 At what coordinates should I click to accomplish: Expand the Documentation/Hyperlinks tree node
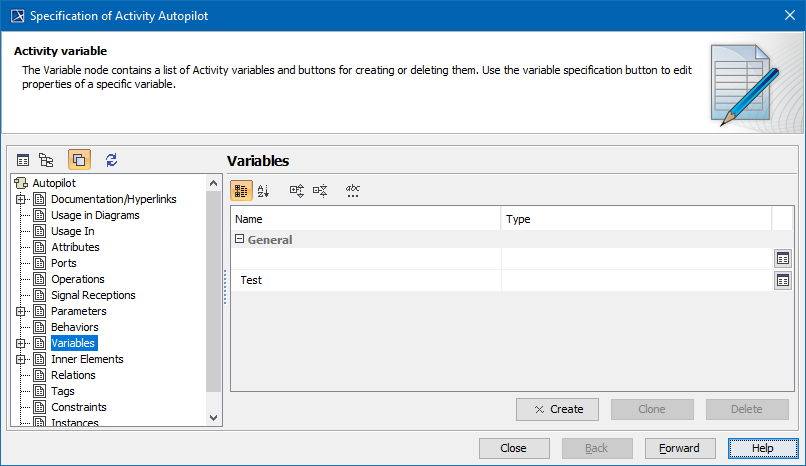point(21,199)
